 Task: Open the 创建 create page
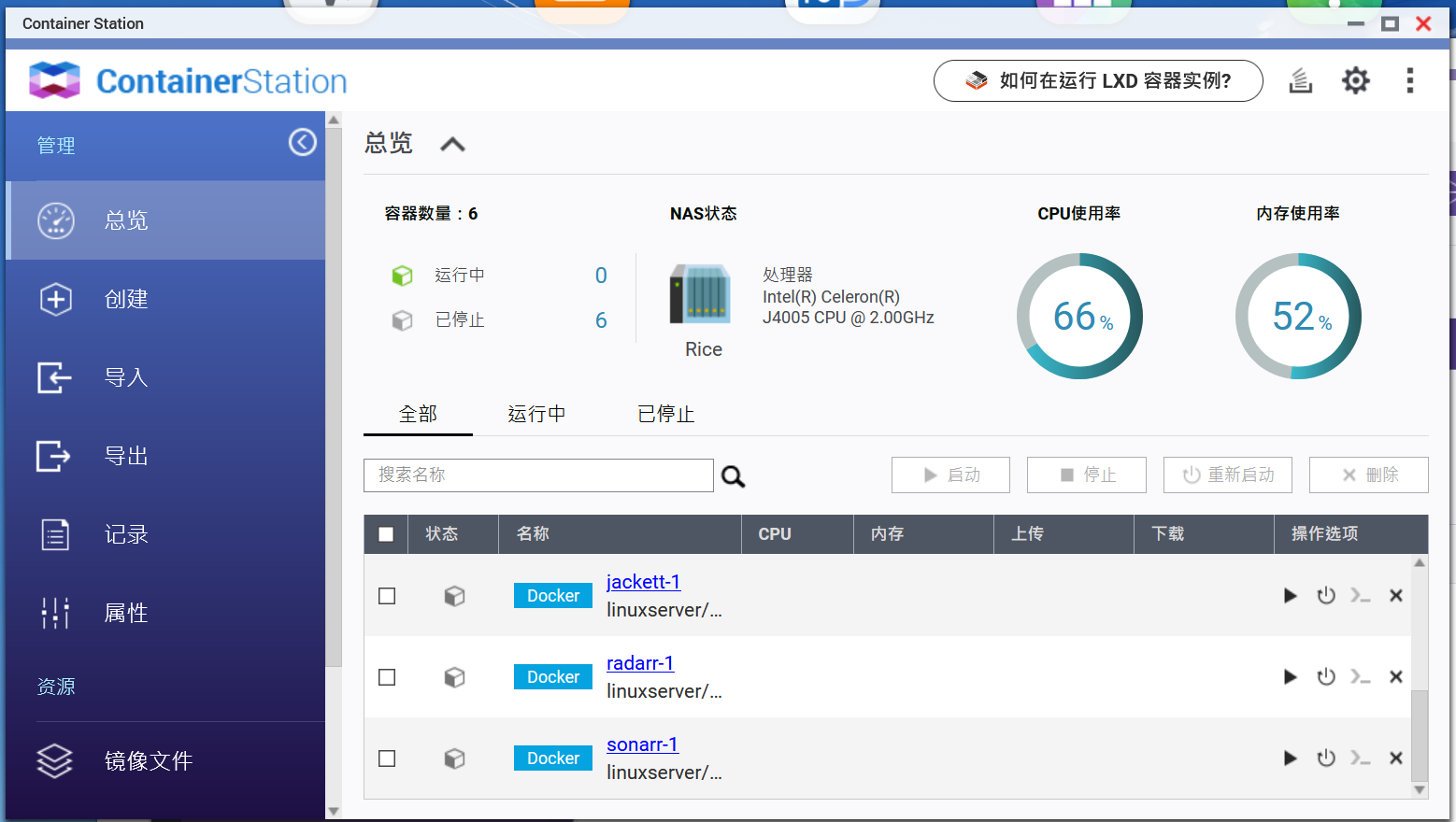pyautogui.click(x=165, y=299)
